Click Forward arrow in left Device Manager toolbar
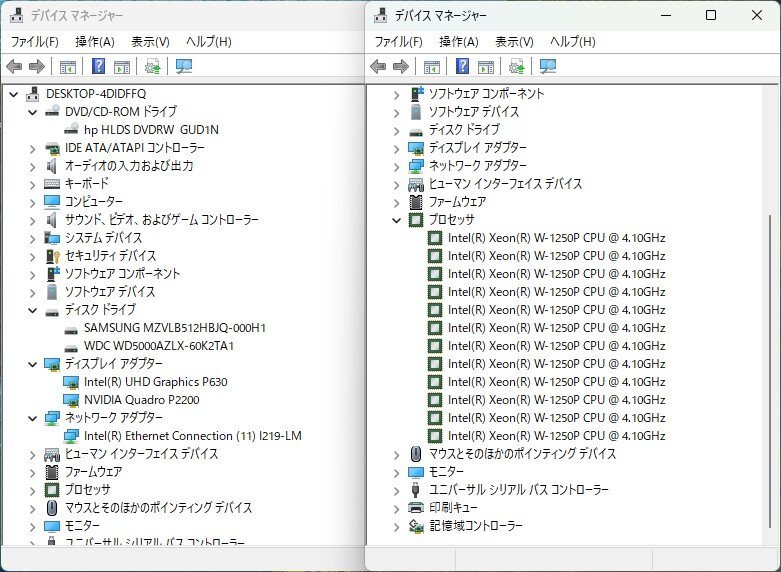781x572 pixels. (x=37, y=66)
